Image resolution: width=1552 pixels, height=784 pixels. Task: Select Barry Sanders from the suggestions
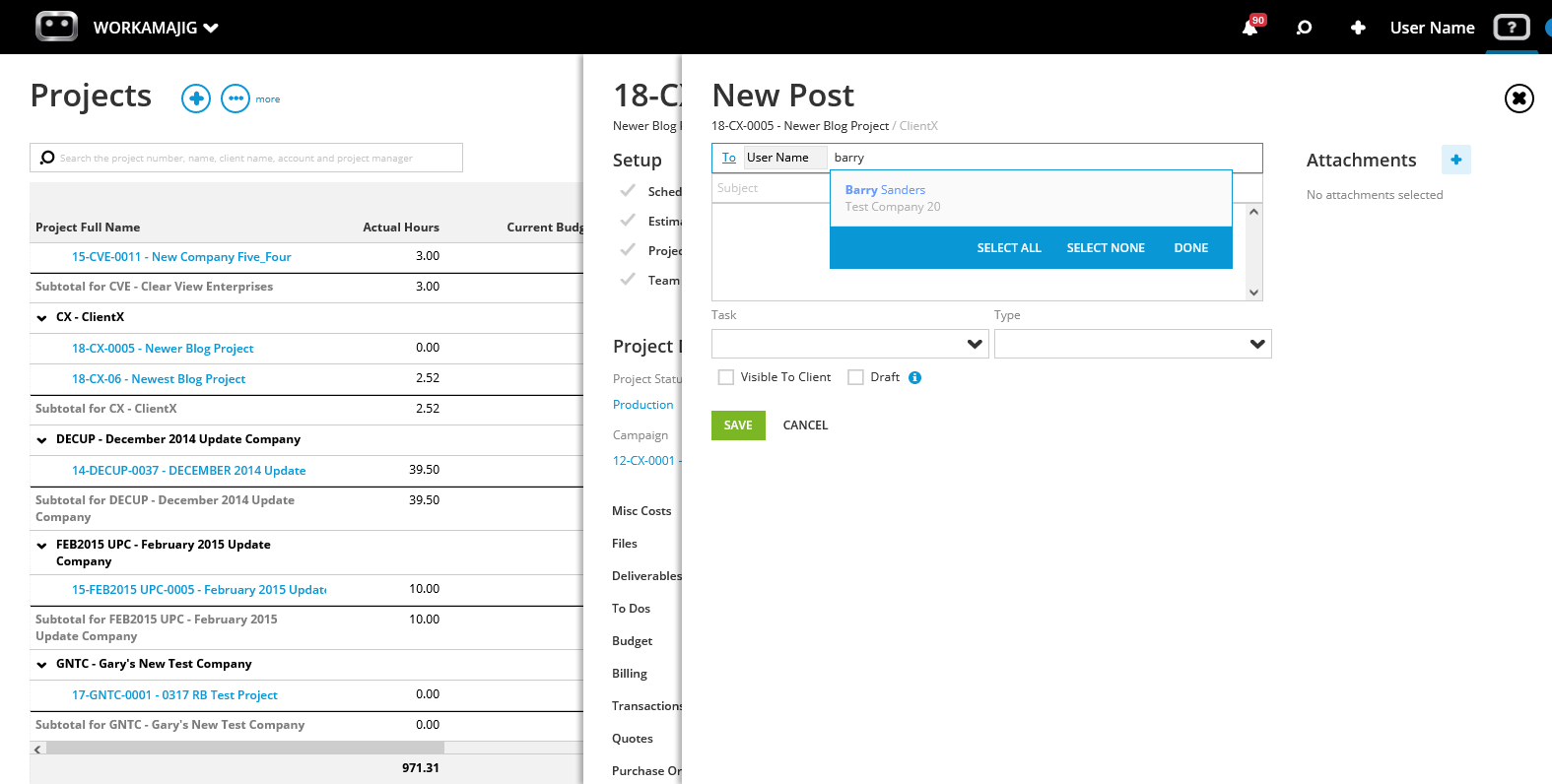1031,198
